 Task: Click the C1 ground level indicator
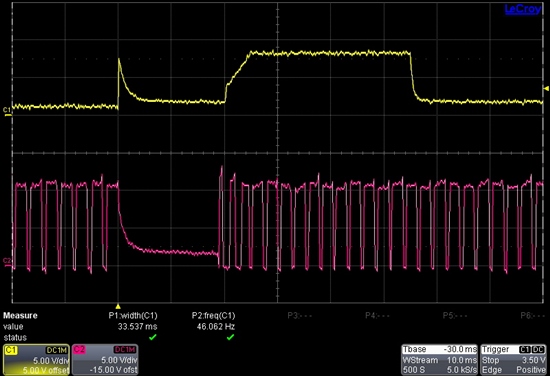(7, 111)
